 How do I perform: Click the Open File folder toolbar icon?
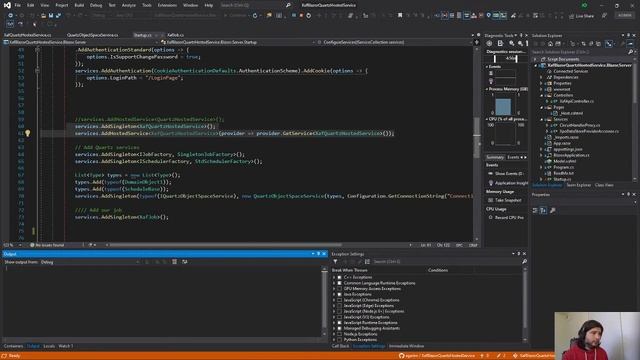43,16
